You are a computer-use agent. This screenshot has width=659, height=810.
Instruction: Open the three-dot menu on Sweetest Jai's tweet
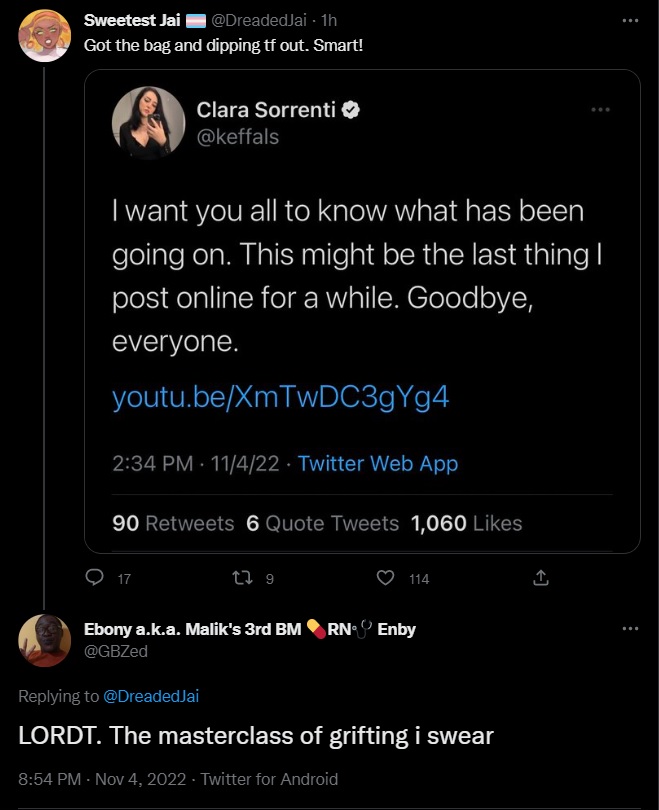[x=630, y=20]
